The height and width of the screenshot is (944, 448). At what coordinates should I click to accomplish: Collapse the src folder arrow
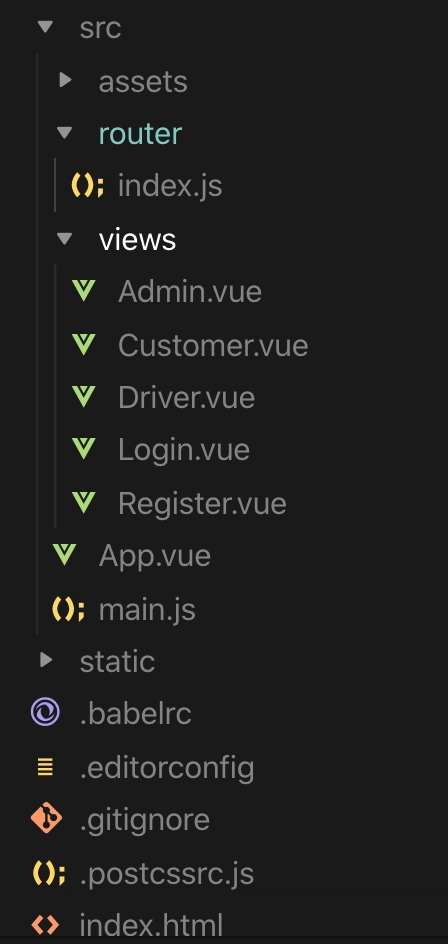(45, 26)
